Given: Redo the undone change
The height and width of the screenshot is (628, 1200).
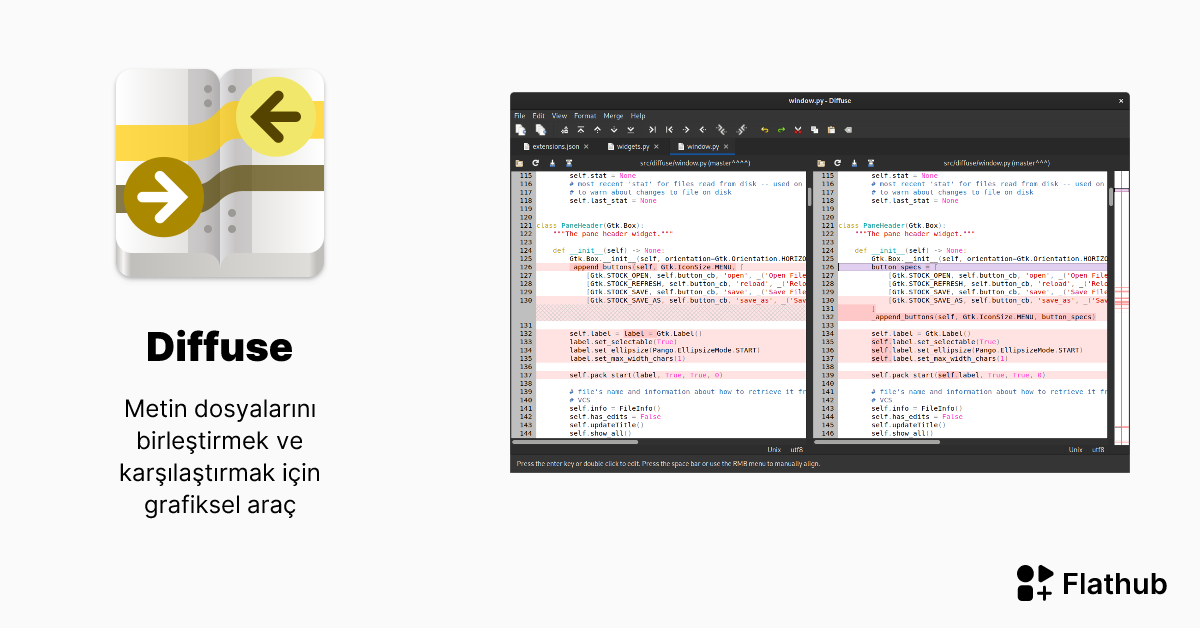Looking at the screenshot, I should [x=782, y=130].
